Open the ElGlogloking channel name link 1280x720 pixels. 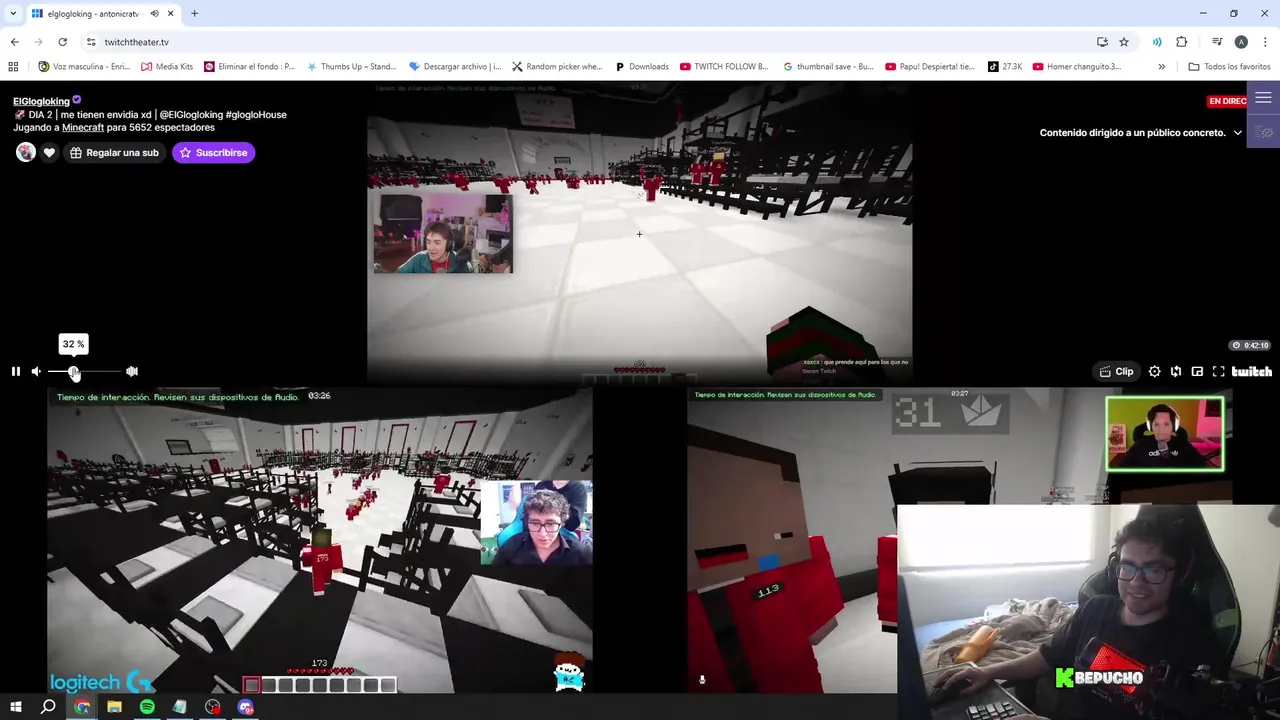tap(41, 101)
